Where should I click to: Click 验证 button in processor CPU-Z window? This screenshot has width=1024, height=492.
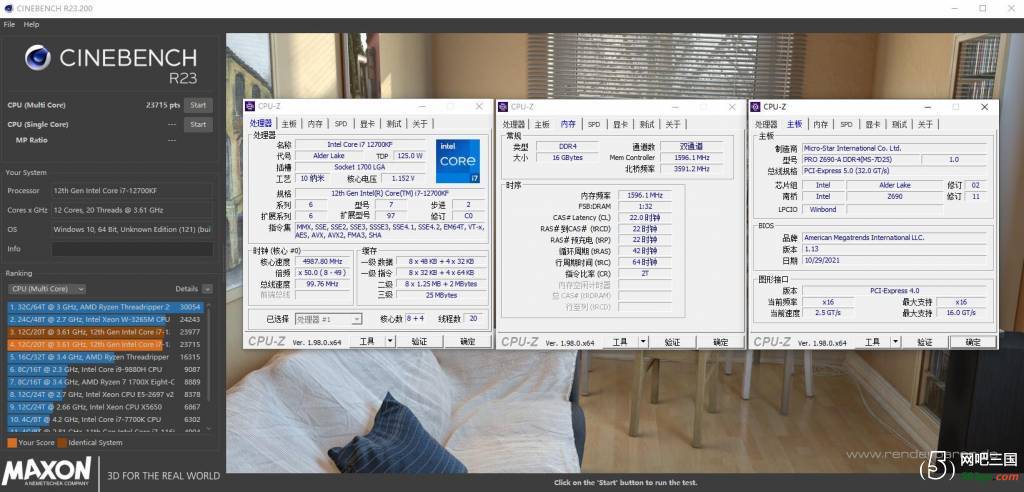(419, 341)
